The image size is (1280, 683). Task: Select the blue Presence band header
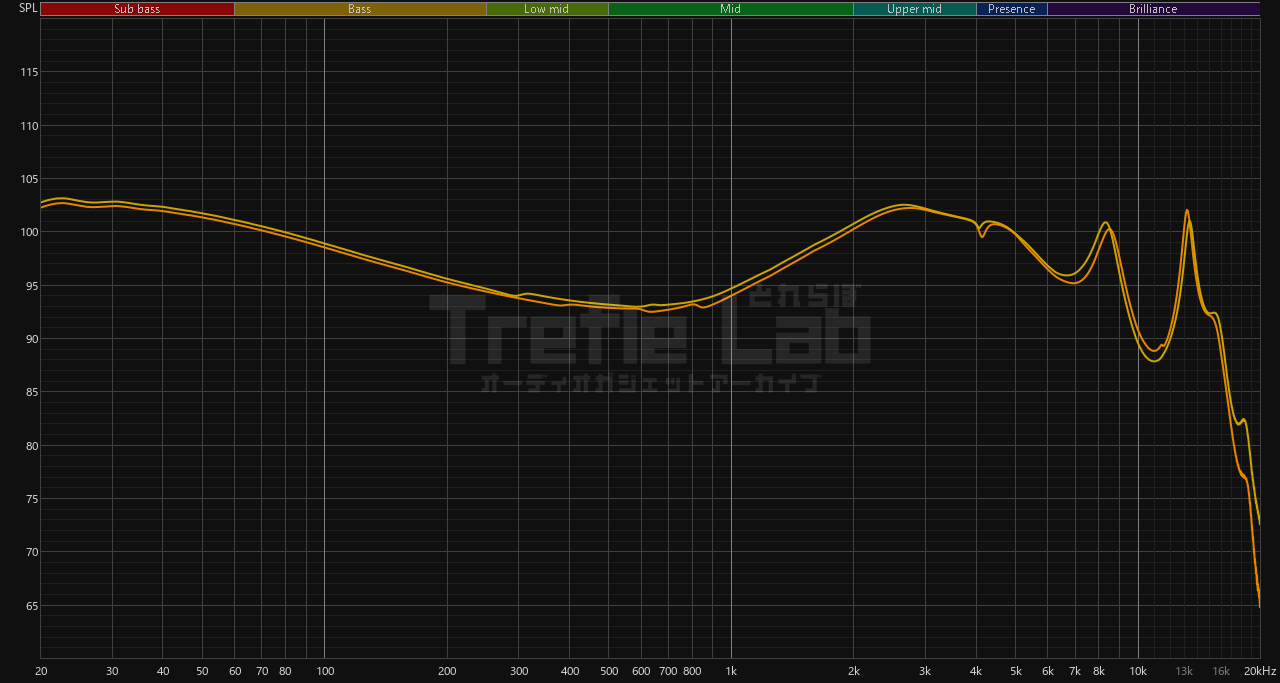pos(1011,9)
